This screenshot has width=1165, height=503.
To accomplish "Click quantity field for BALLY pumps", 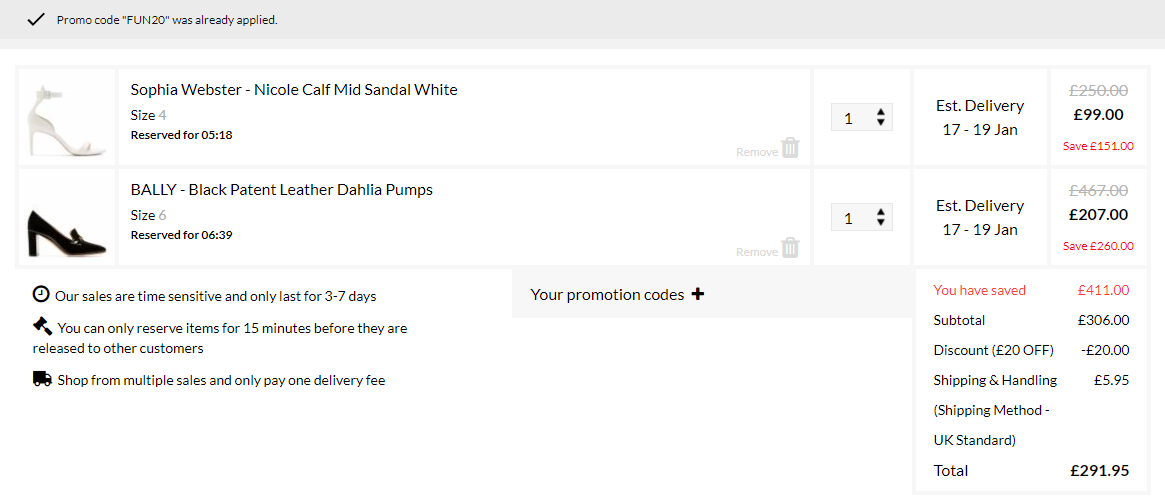I will click(862, 217).
